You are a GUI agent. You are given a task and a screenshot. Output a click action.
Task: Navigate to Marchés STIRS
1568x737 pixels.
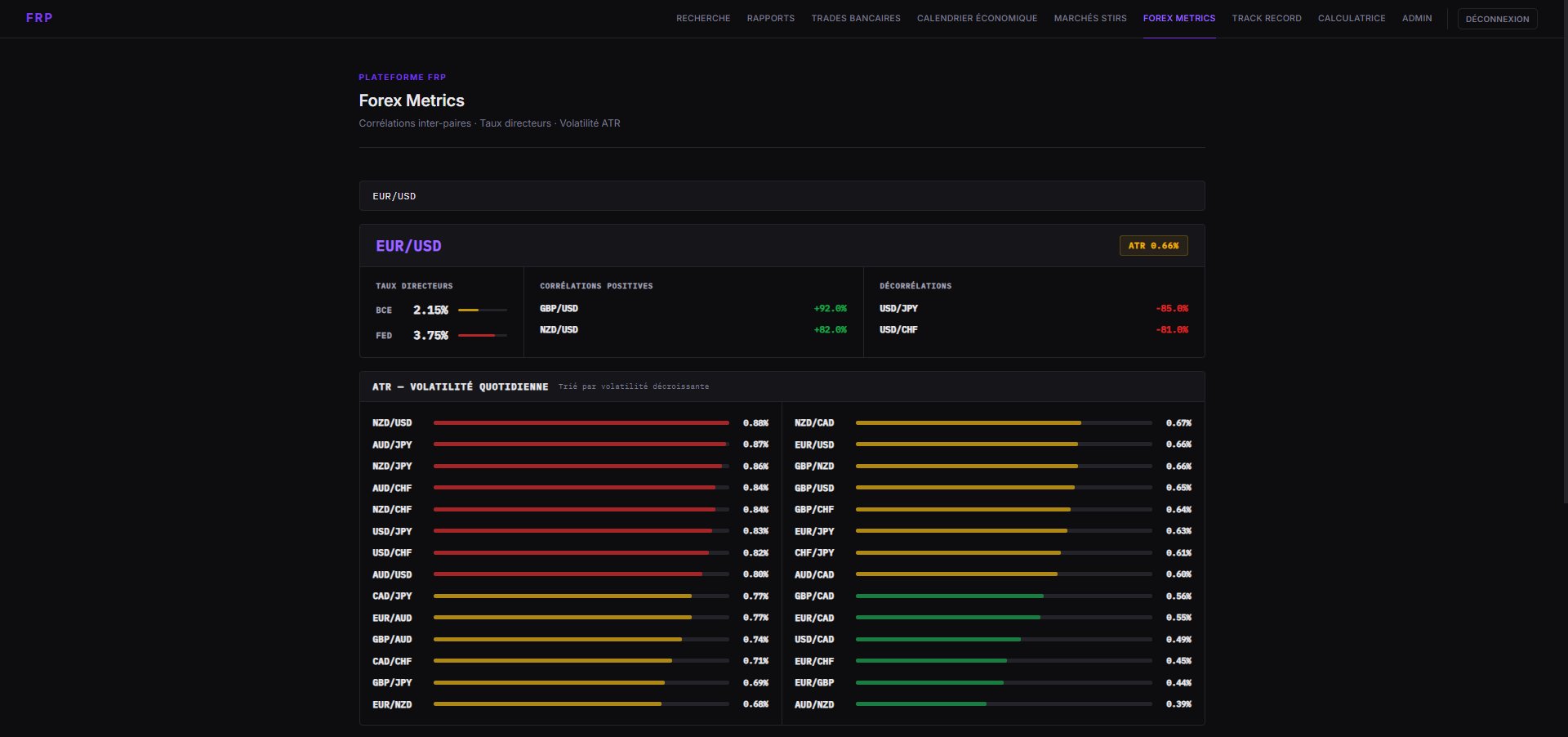[x=1089, y=18]
